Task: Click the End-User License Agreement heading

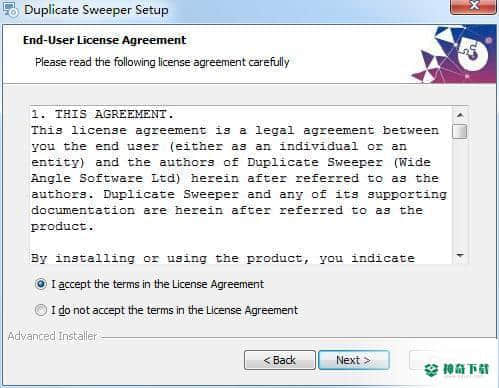Action: (x=104, y=40)
